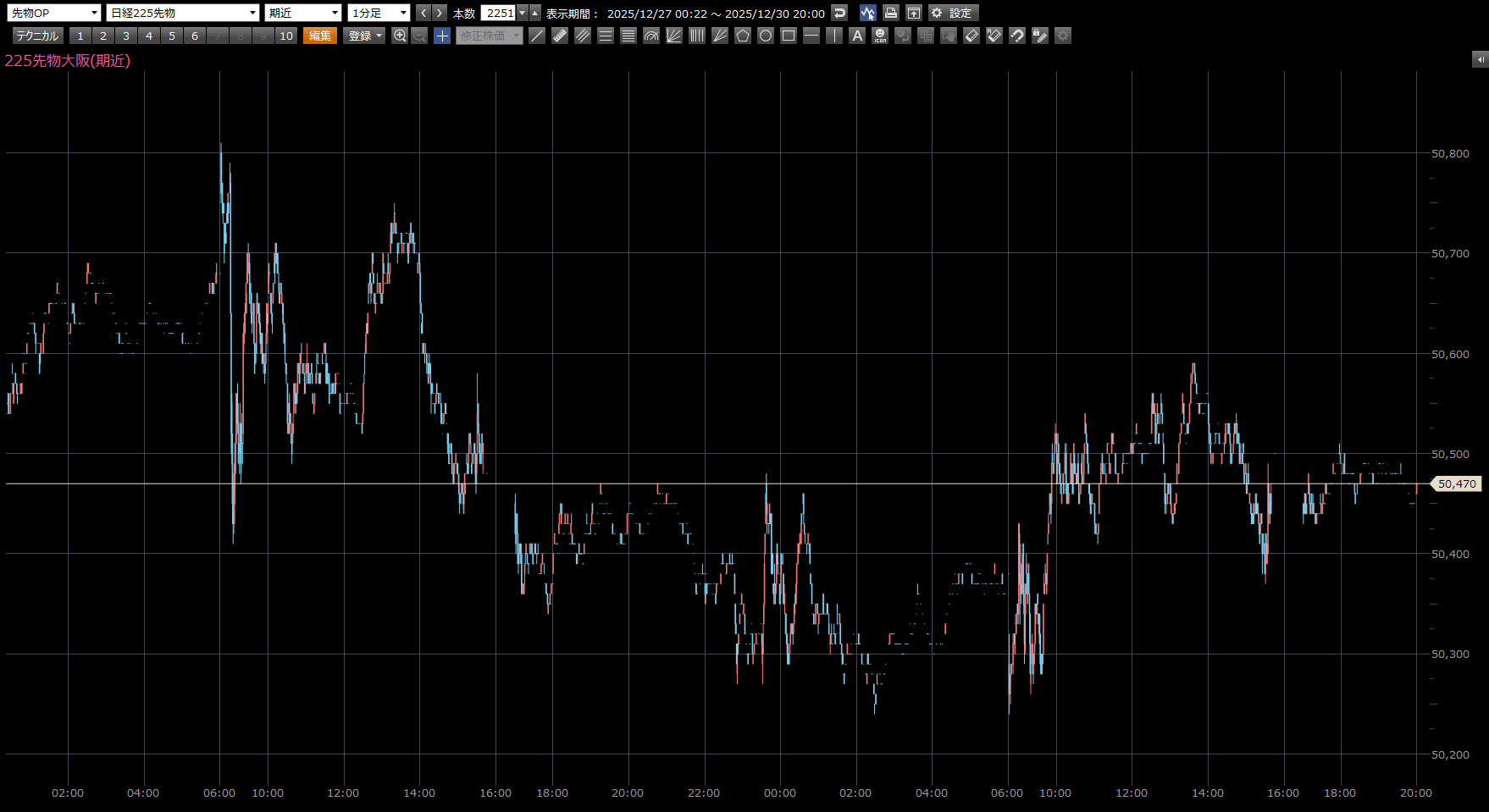Image resolution: width=1489 pixels, height=812 pixels.
Task: Zoom in with the magnifier plus icon
Action: point(400,36)
